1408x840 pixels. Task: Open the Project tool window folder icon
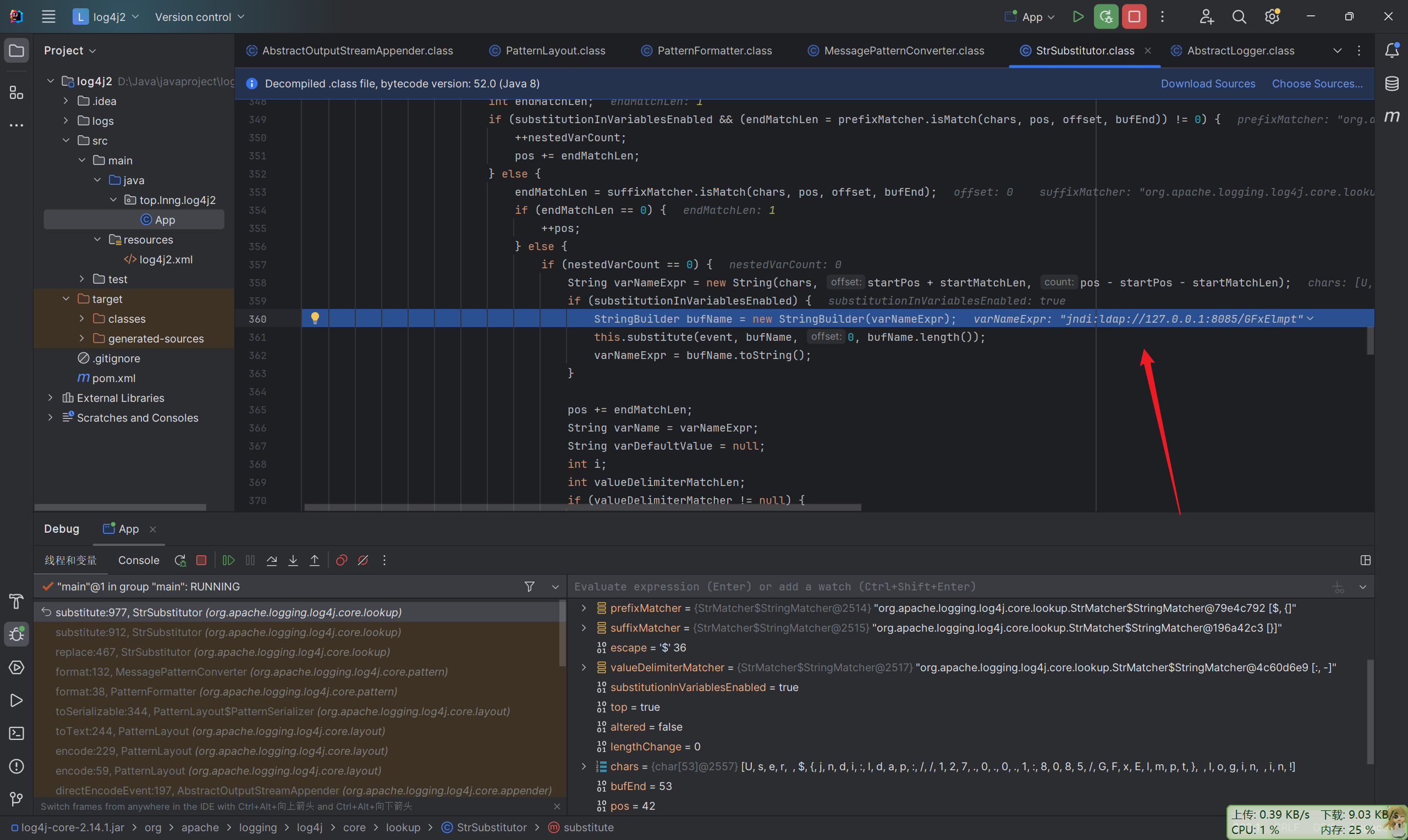click(16, 51)
